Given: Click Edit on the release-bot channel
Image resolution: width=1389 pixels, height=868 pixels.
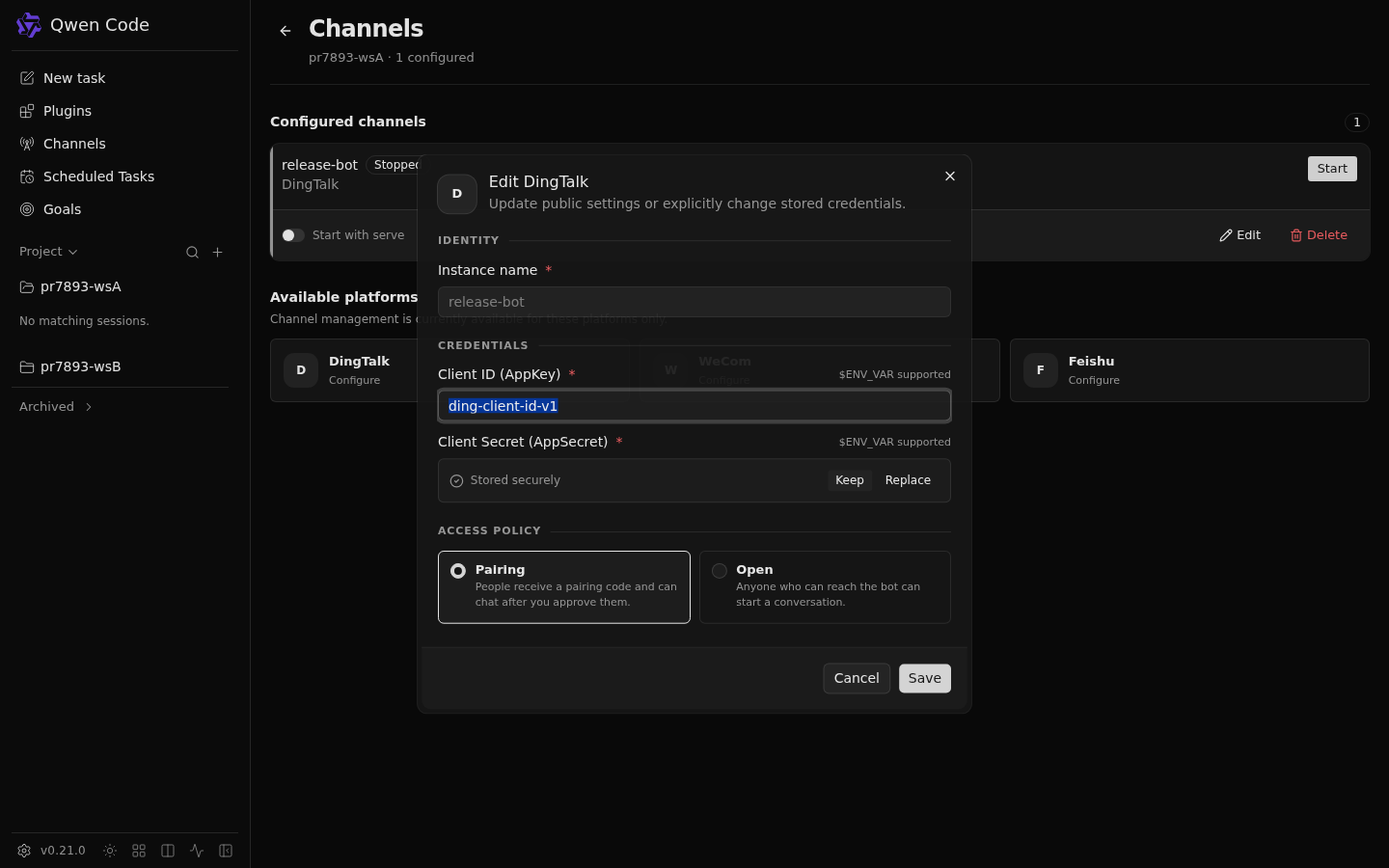Looking at the screenshot, I should click(1240, 235).
